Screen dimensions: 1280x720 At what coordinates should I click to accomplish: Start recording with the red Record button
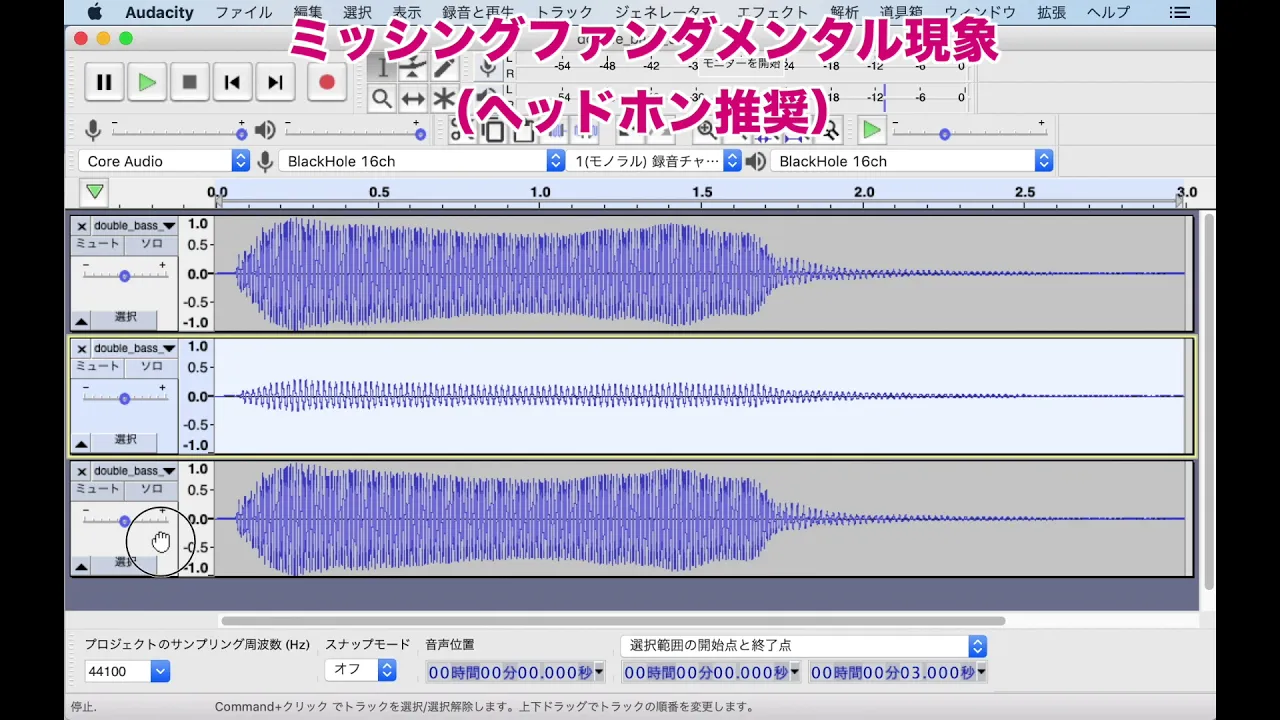tap(327, 82)
